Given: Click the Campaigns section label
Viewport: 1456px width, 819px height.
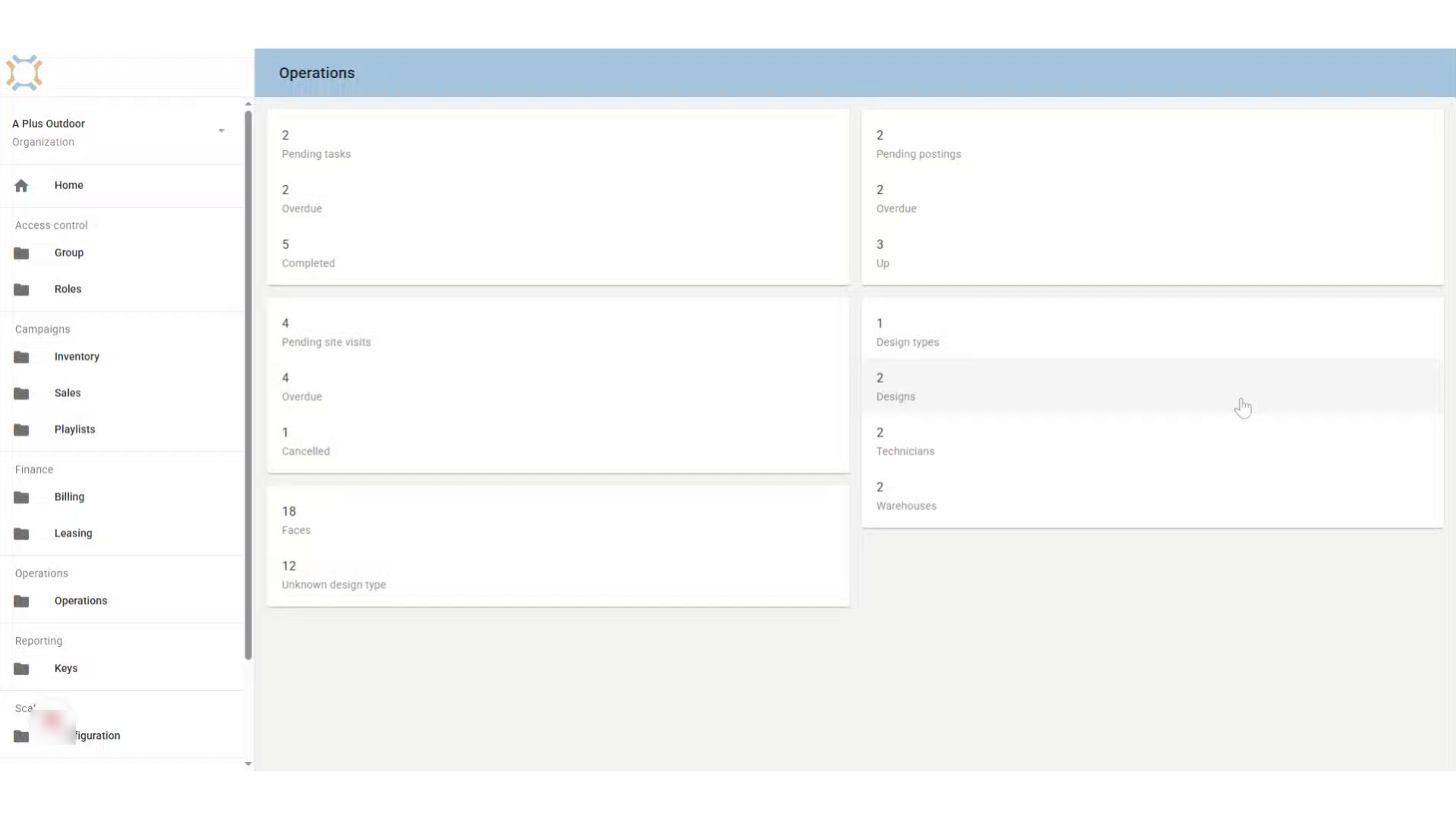Looking at the screenshot, I should pos(42,330).
